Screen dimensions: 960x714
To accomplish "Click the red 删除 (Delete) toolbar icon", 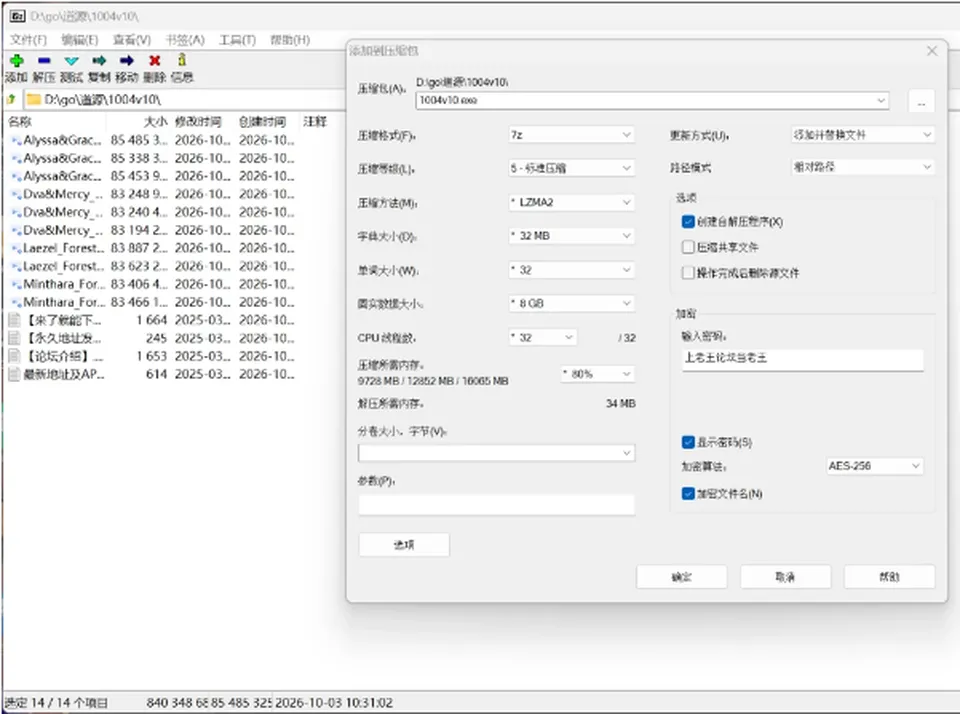I will click(x=155, y=61).
